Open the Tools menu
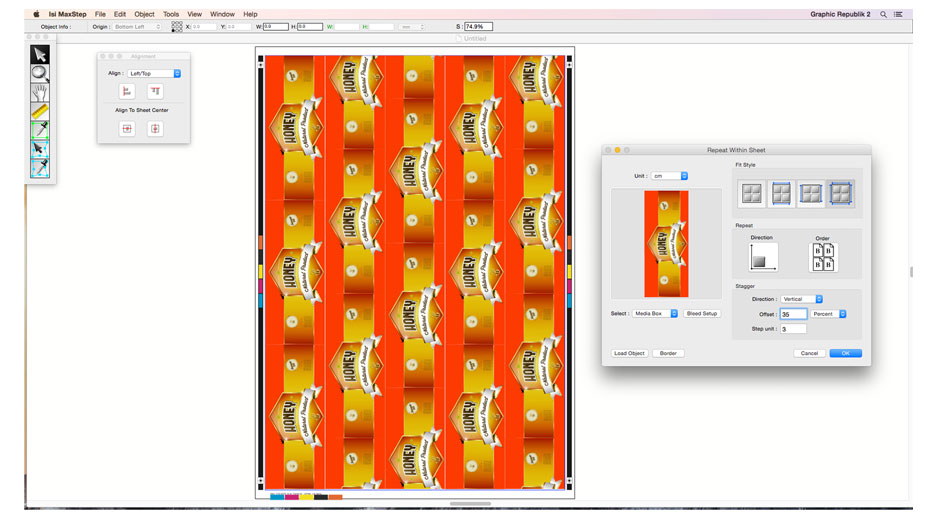The height and width of the screenshot is (517, 940). click(171, 14)
